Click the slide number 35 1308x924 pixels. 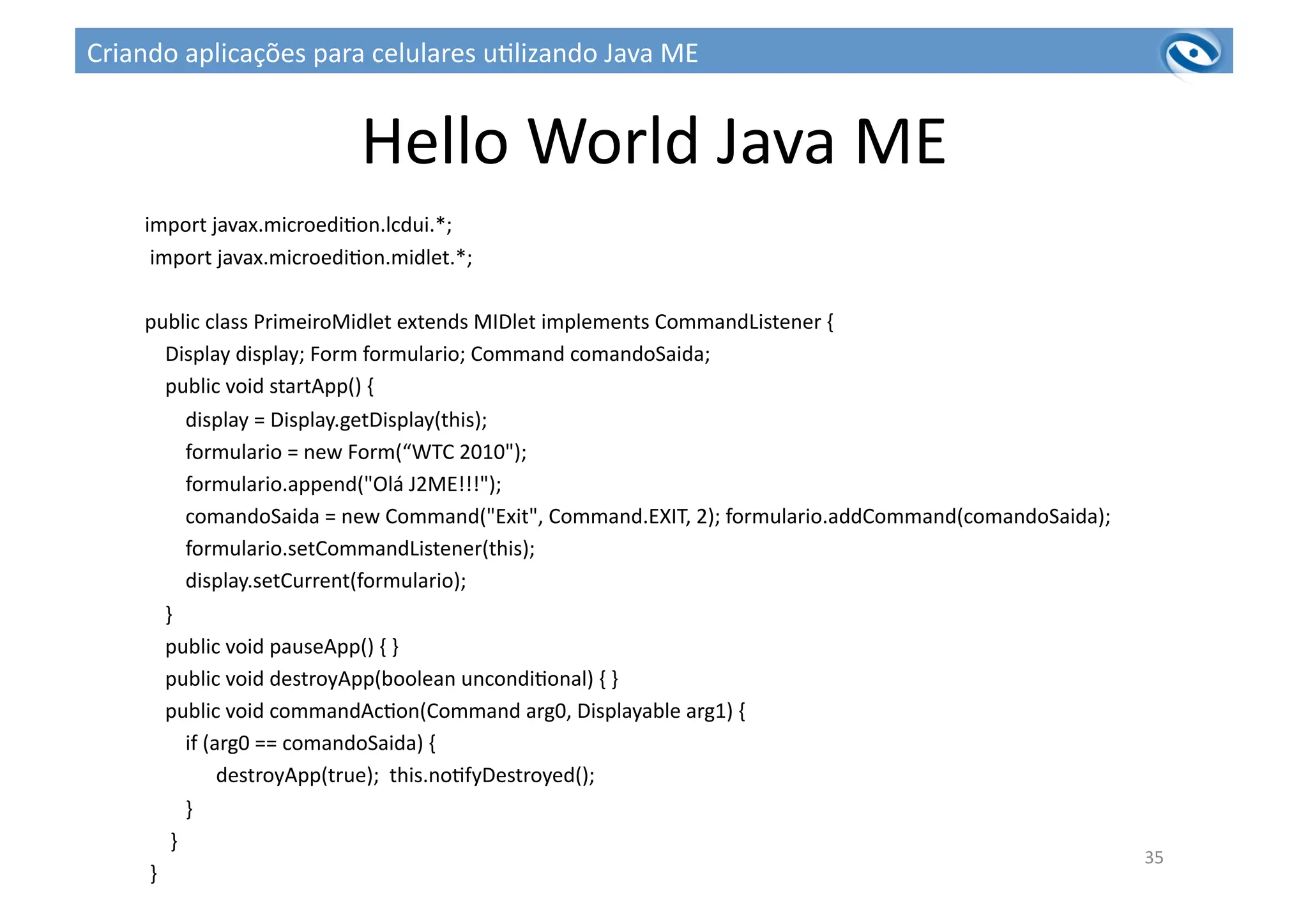click(x=1153, y=858)
